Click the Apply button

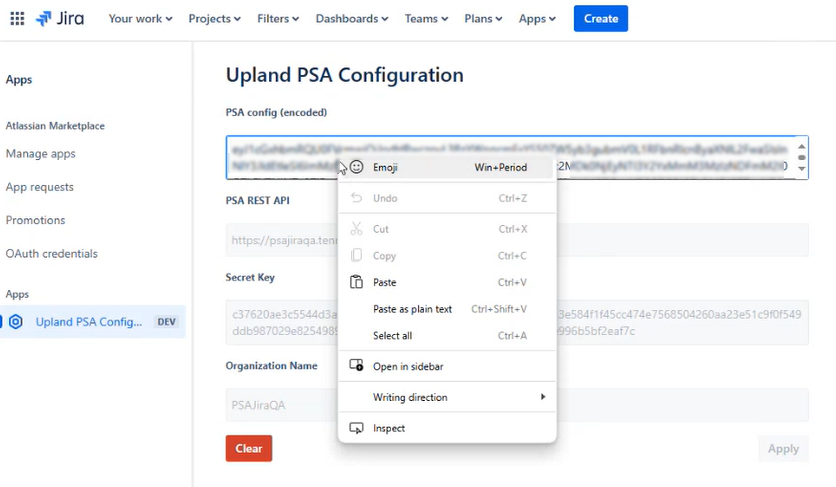783,449
